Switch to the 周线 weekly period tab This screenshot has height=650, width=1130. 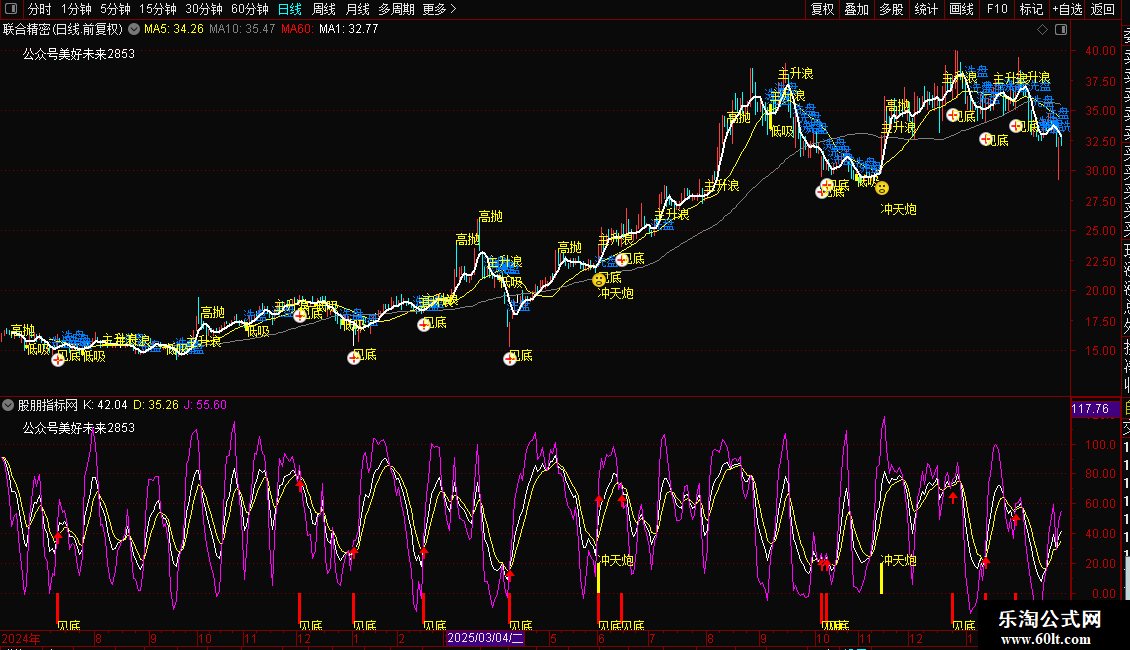(324, 9)
